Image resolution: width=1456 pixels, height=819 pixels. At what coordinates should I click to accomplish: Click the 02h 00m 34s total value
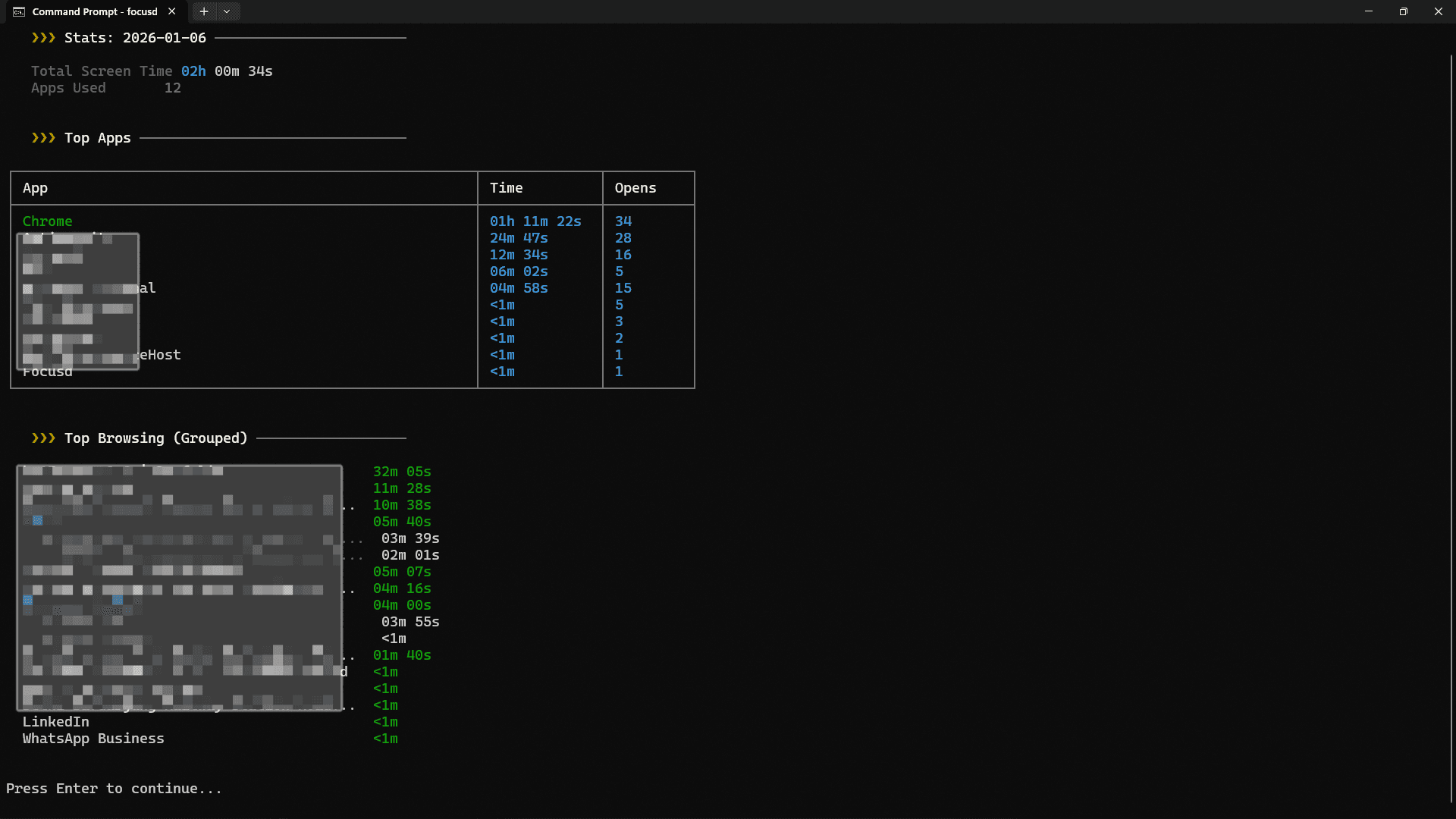[x=227, y=71]
